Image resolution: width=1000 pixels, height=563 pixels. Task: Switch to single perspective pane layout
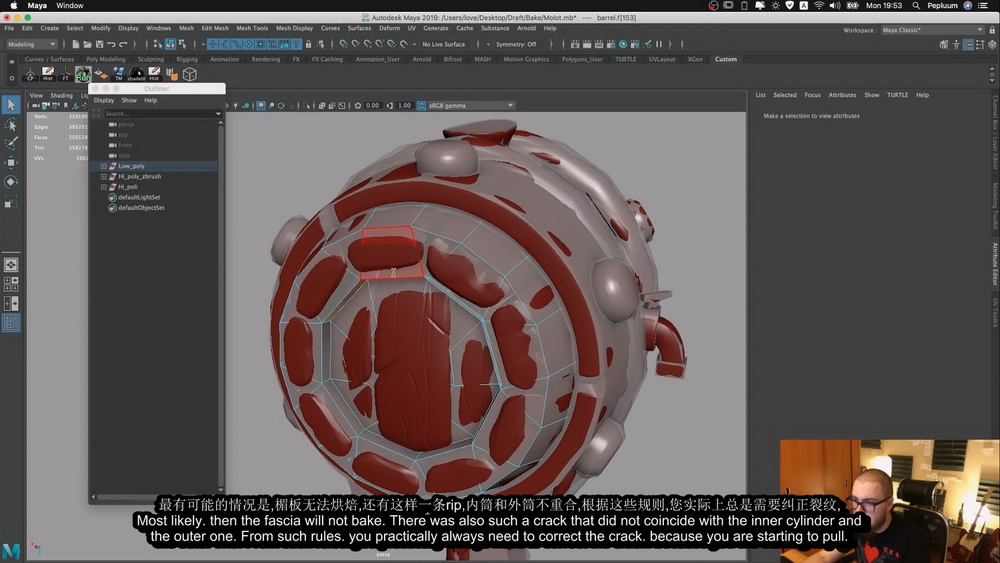(x=11, y=265)
